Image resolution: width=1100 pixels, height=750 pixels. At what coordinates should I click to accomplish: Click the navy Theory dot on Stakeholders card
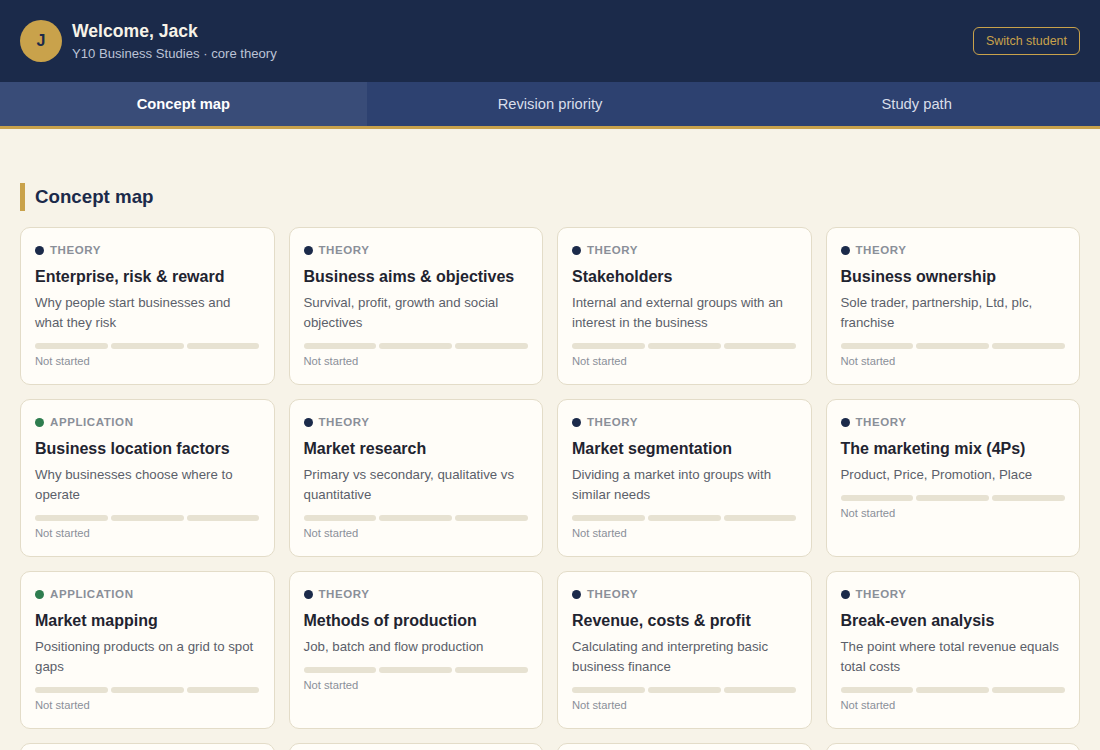[x=577, y=250]
